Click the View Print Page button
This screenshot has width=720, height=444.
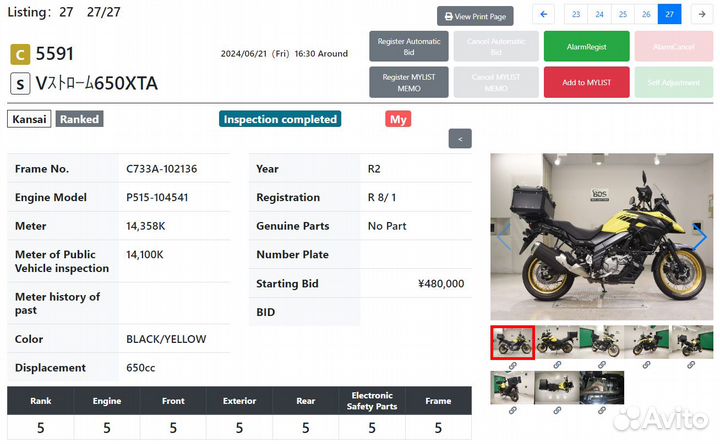tap(475, 16)
